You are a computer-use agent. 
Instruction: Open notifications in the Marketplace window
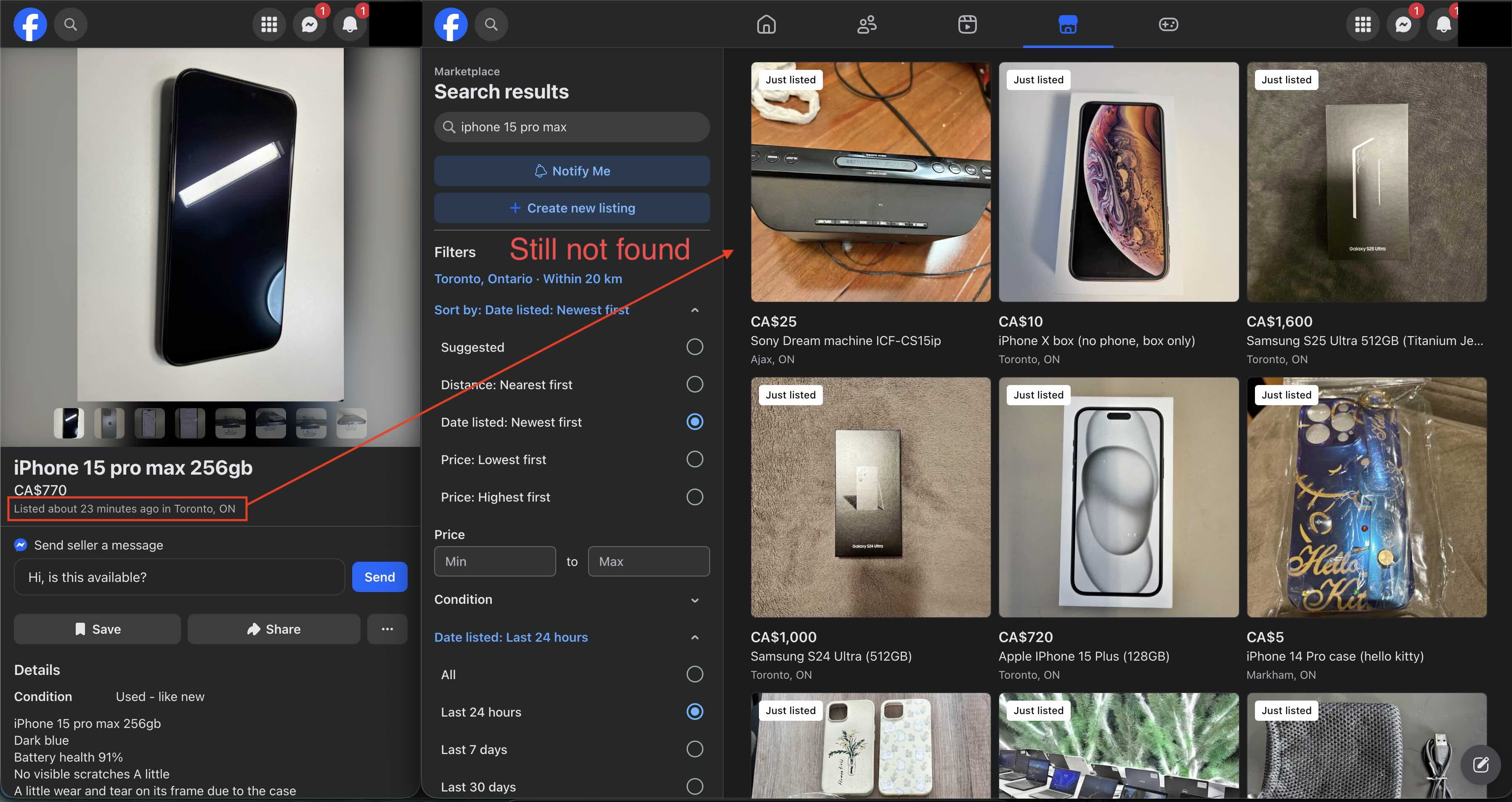[1443, 24]
